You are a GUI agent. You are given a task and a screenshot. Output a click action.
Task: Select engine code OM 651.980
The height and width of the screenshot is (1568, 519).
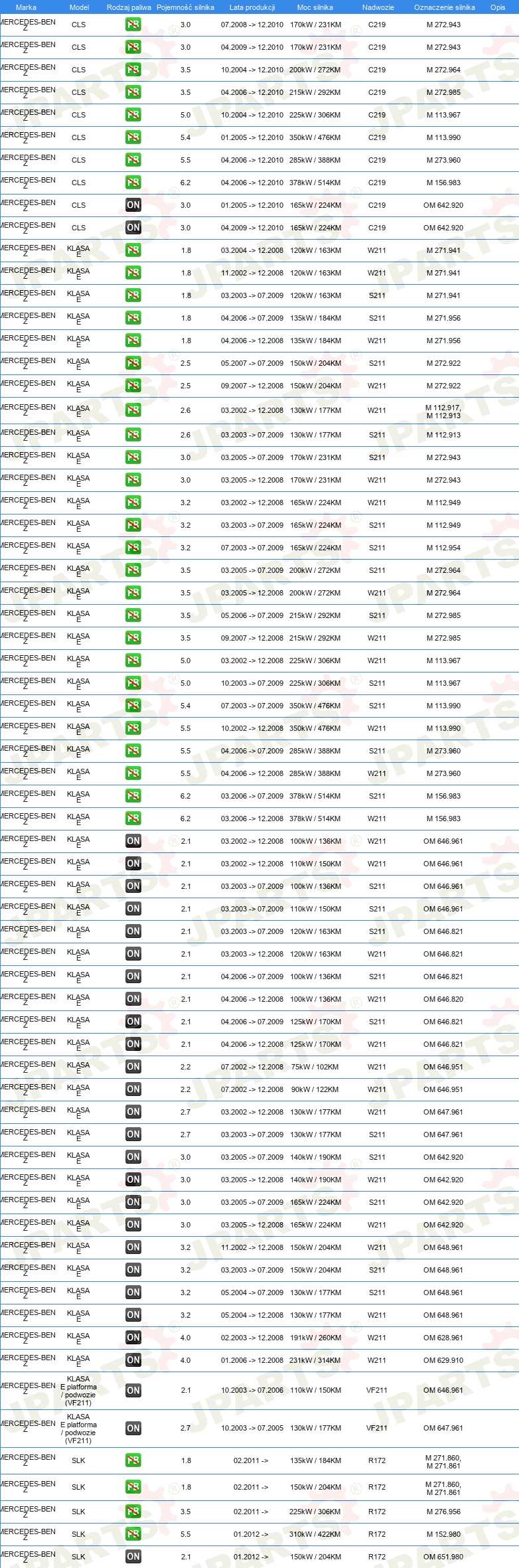(443, 1557)
